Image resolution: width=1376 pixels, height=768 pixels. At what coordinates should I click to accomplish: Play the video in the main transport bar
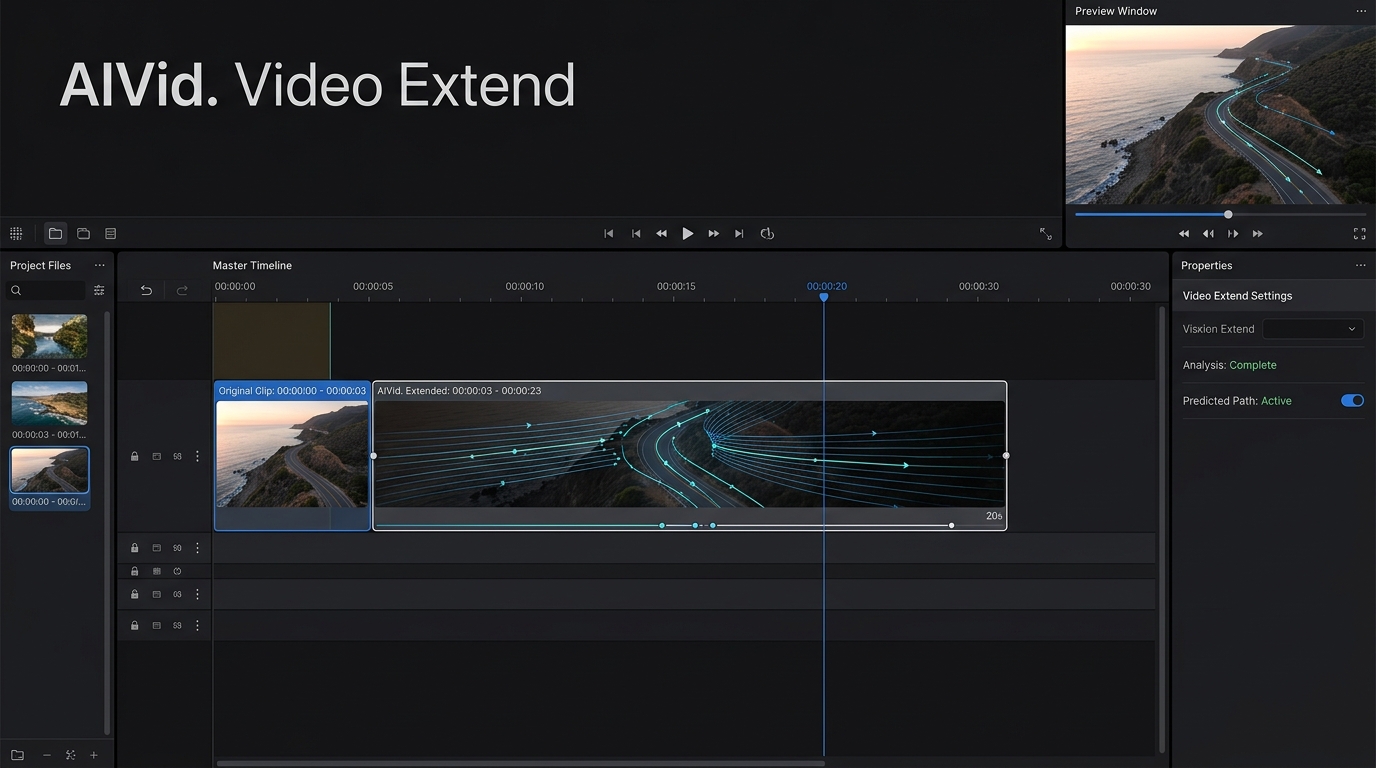click(x=688, y=233)
